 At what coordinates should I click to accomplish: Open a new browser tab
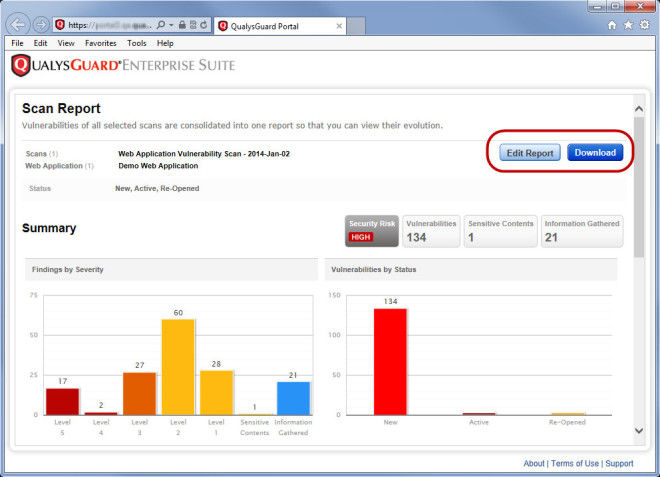pyautogui.click(x=356, y=26)
